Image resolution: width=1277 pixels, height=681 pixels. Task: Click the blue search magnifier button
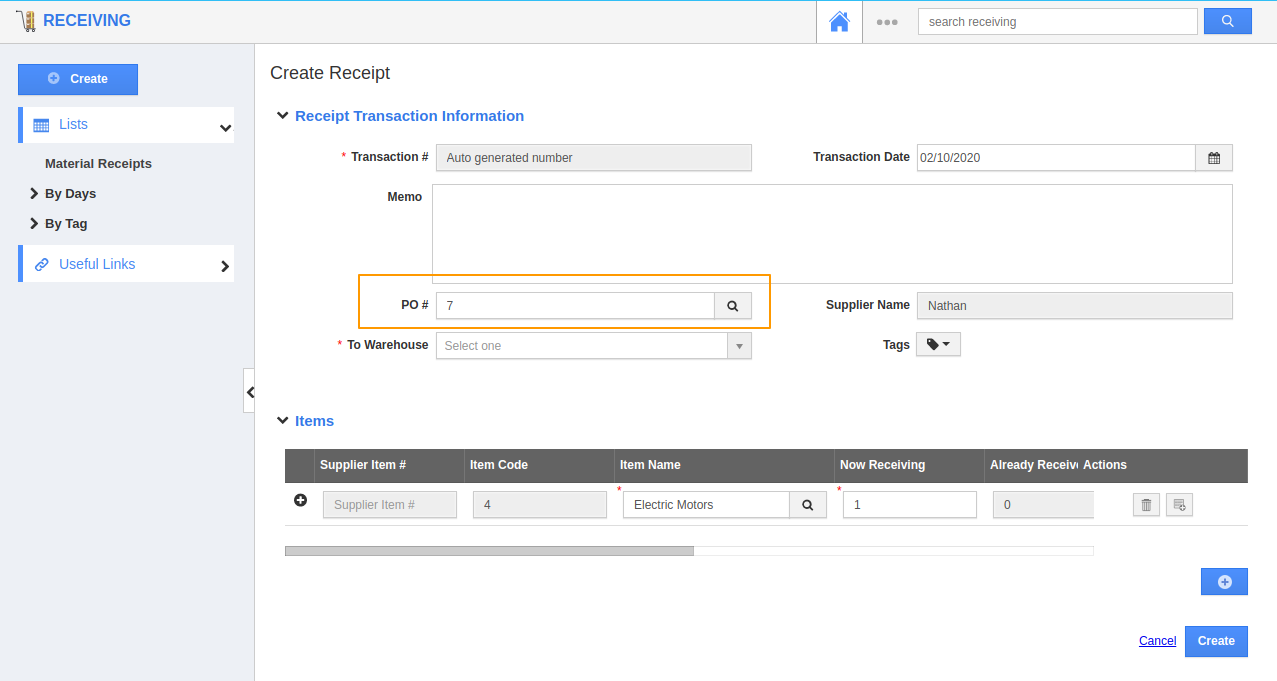pos(1227,20)
